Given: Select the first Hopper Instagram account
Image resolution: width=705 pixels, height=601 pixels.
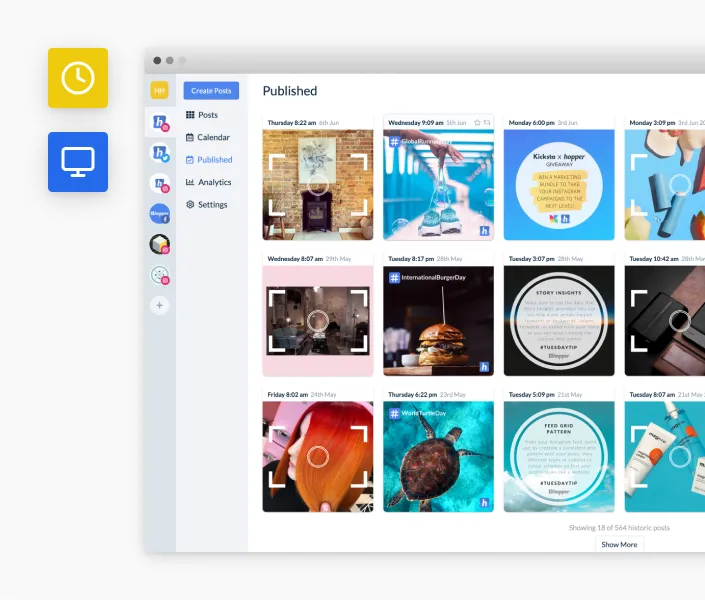Looking at the screenshot, I should (x=160, y=122).
